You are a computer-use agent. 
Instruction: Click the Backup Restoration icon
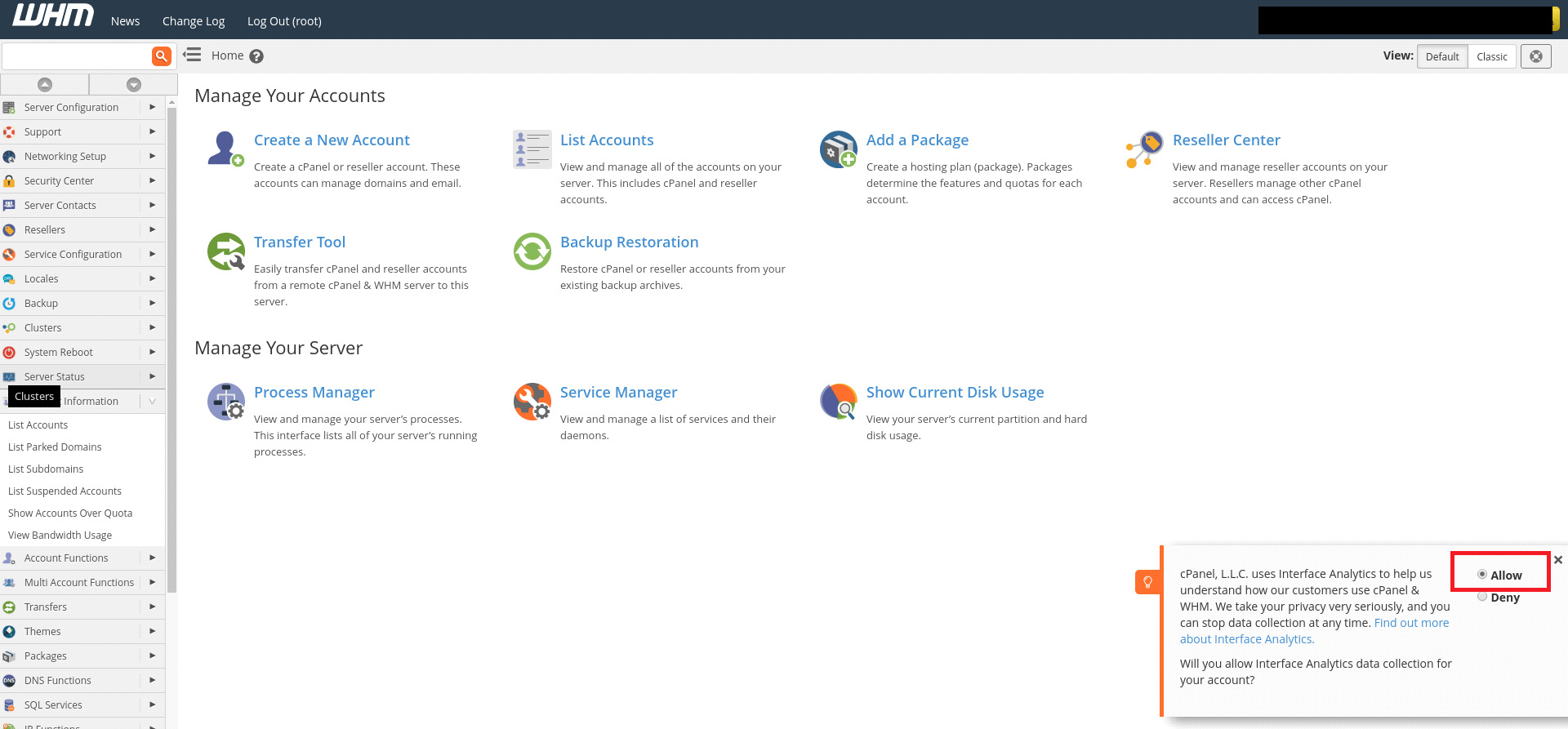click(532, 251)
